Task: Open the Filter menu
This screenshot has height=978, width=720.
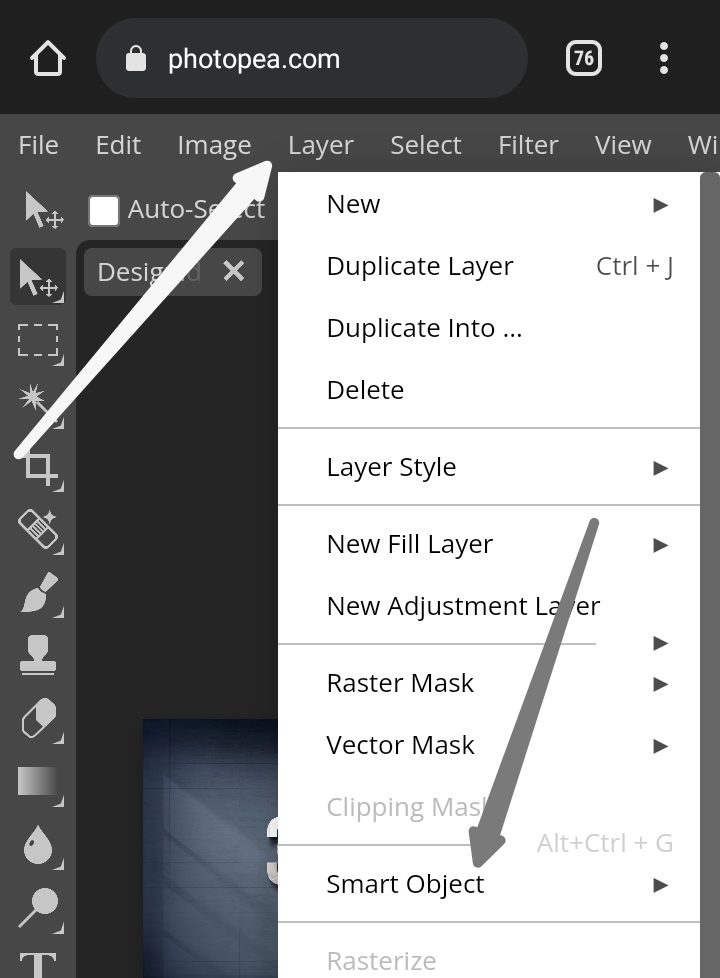Action: pos(527,145)
